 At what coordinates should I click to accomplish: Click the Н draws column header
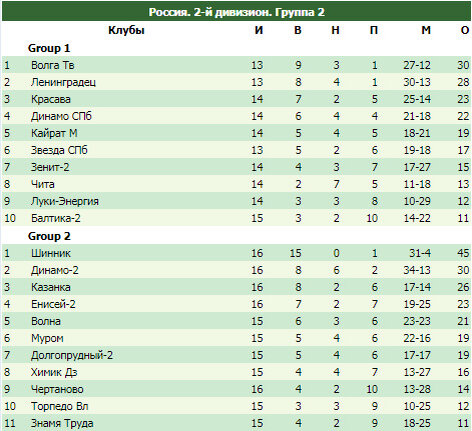click(x=335, y=30)
